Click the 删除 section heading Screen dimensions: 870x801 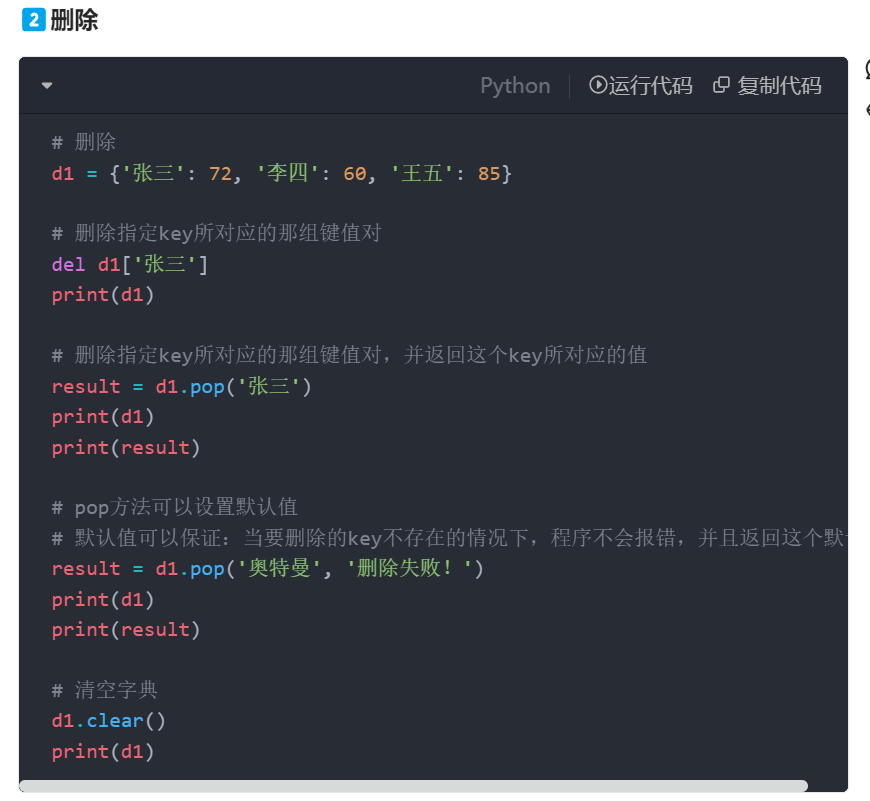(x=74, y=21)
